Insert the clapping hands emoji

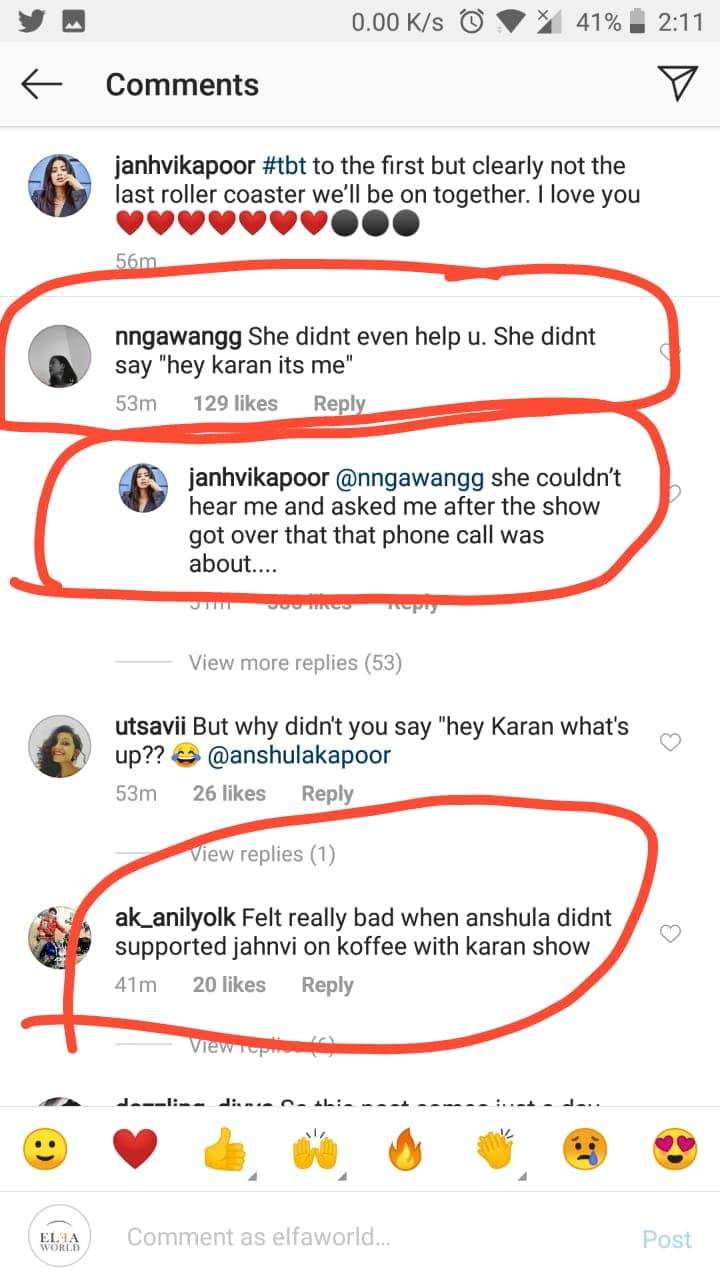point(494,1152)
